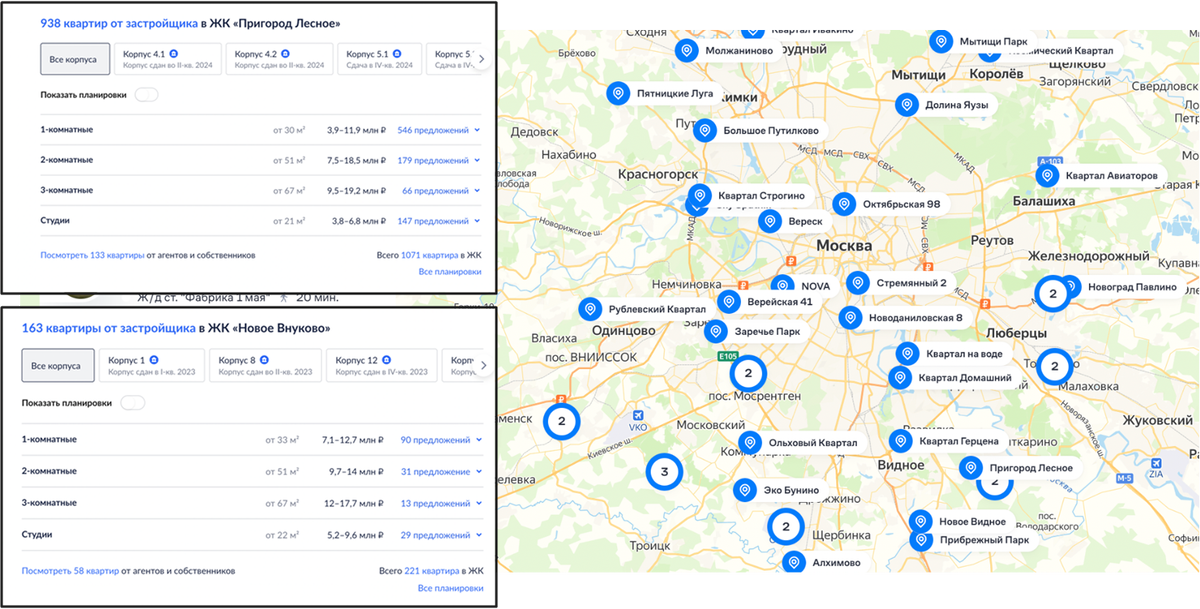Switch to the Корпус 12 tab
The image size is (1200, 609).
pos(381,366)
